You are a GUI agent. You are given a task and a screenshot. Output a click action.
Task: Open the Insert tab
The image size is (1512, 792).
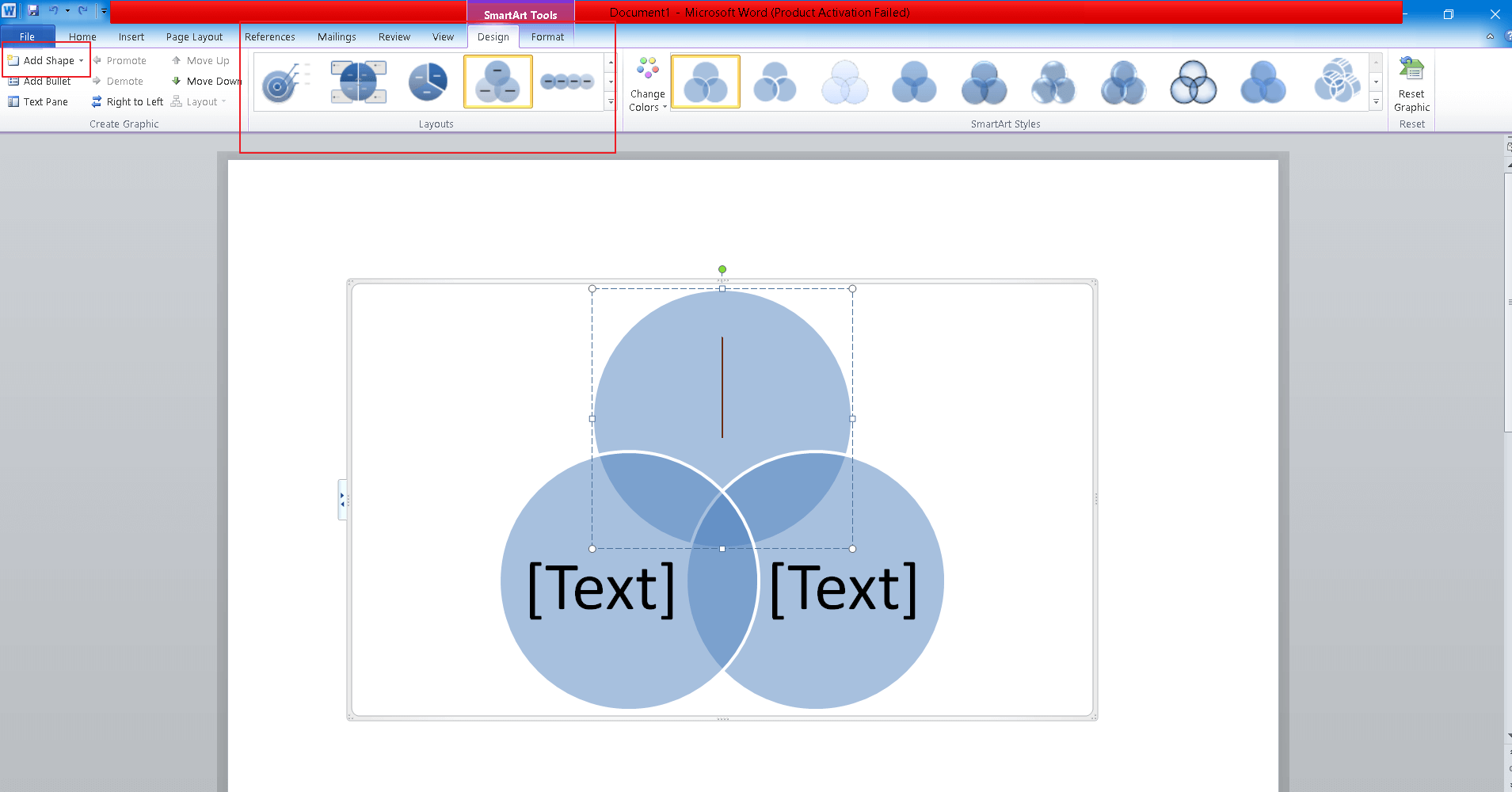(131, 37)
